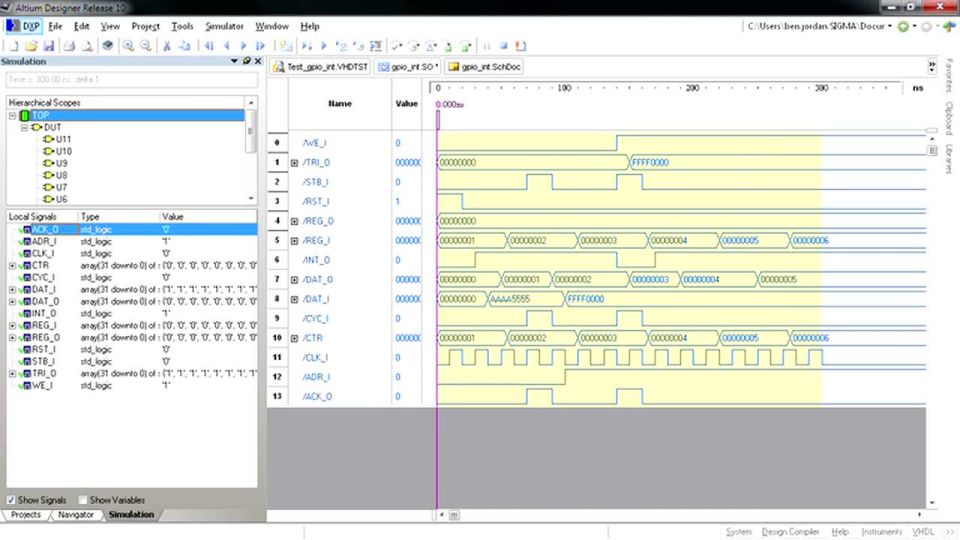Expand the /REG_O waveform bus
The width and height of the screenshot is (960, 540).
pos(294,222)
